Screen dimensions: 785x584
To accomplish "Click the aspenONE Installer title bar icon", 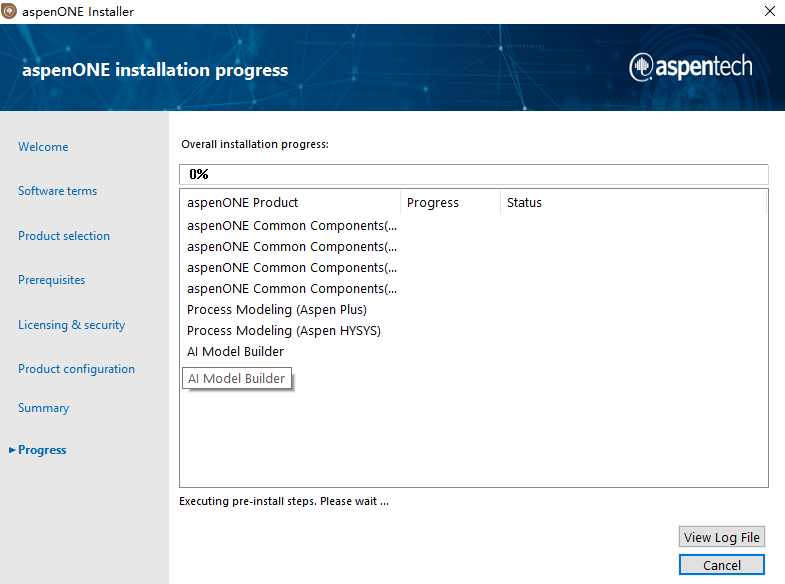I will click(x=10, y=12).
